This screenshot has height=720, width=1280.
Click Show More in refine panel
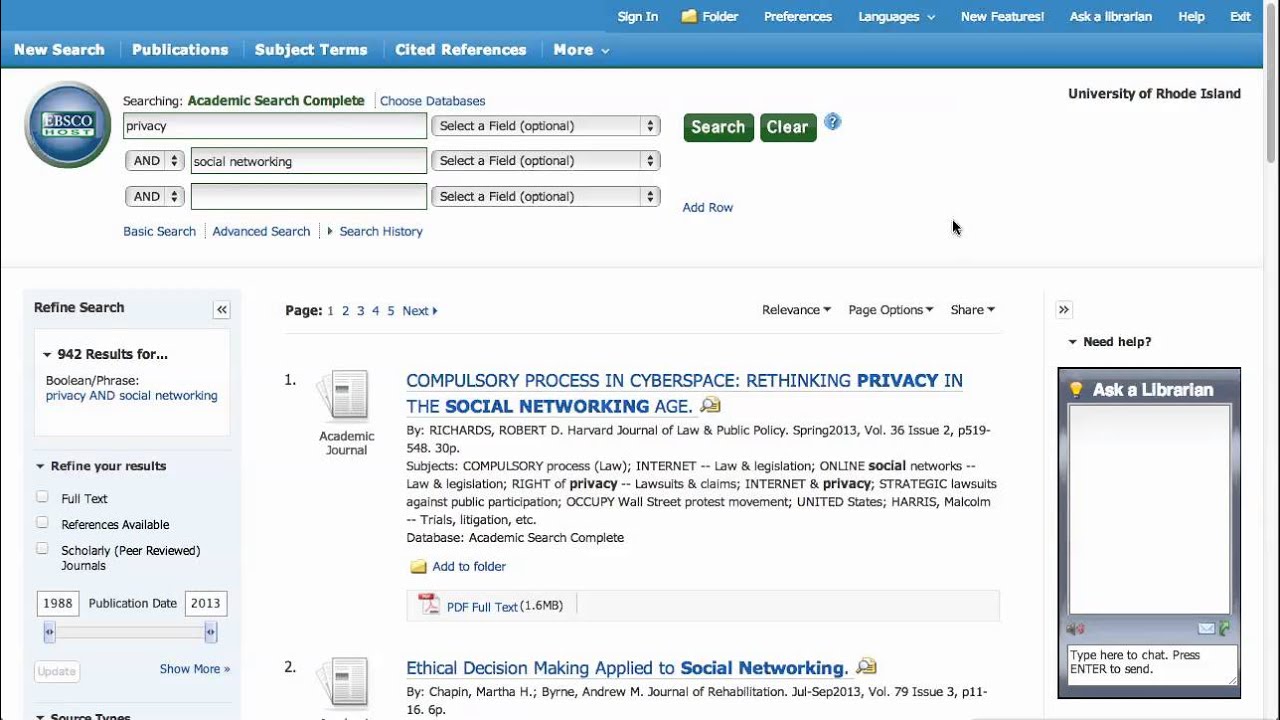(195, 669)
